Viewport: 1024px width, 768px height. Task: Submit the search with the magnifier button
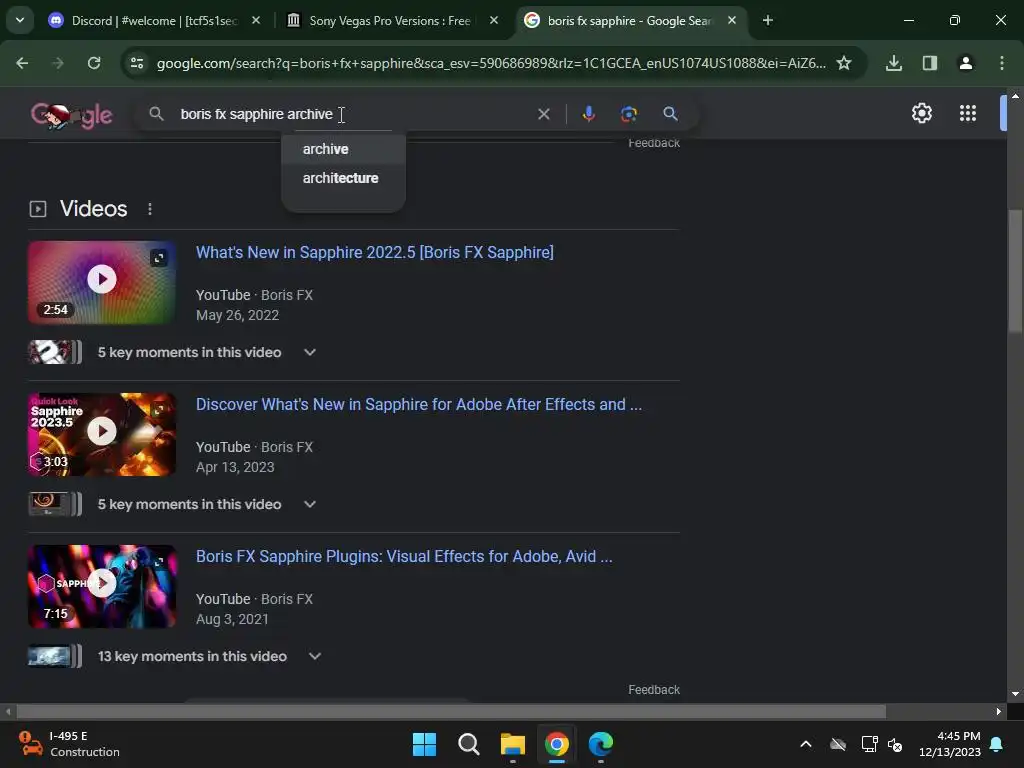[670, 114]
